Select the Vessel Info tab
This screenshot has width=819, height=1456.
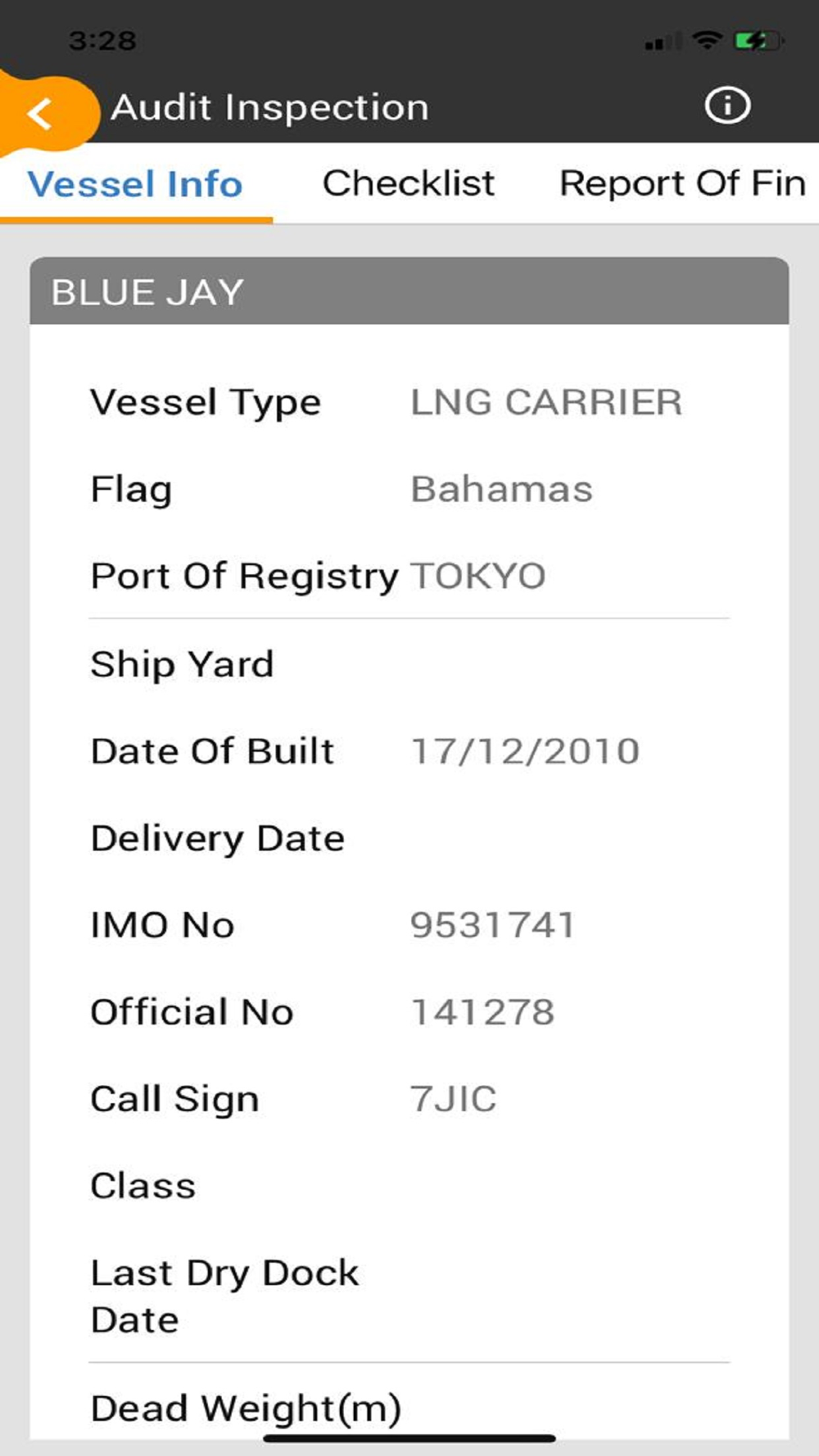tap(135, 184)
